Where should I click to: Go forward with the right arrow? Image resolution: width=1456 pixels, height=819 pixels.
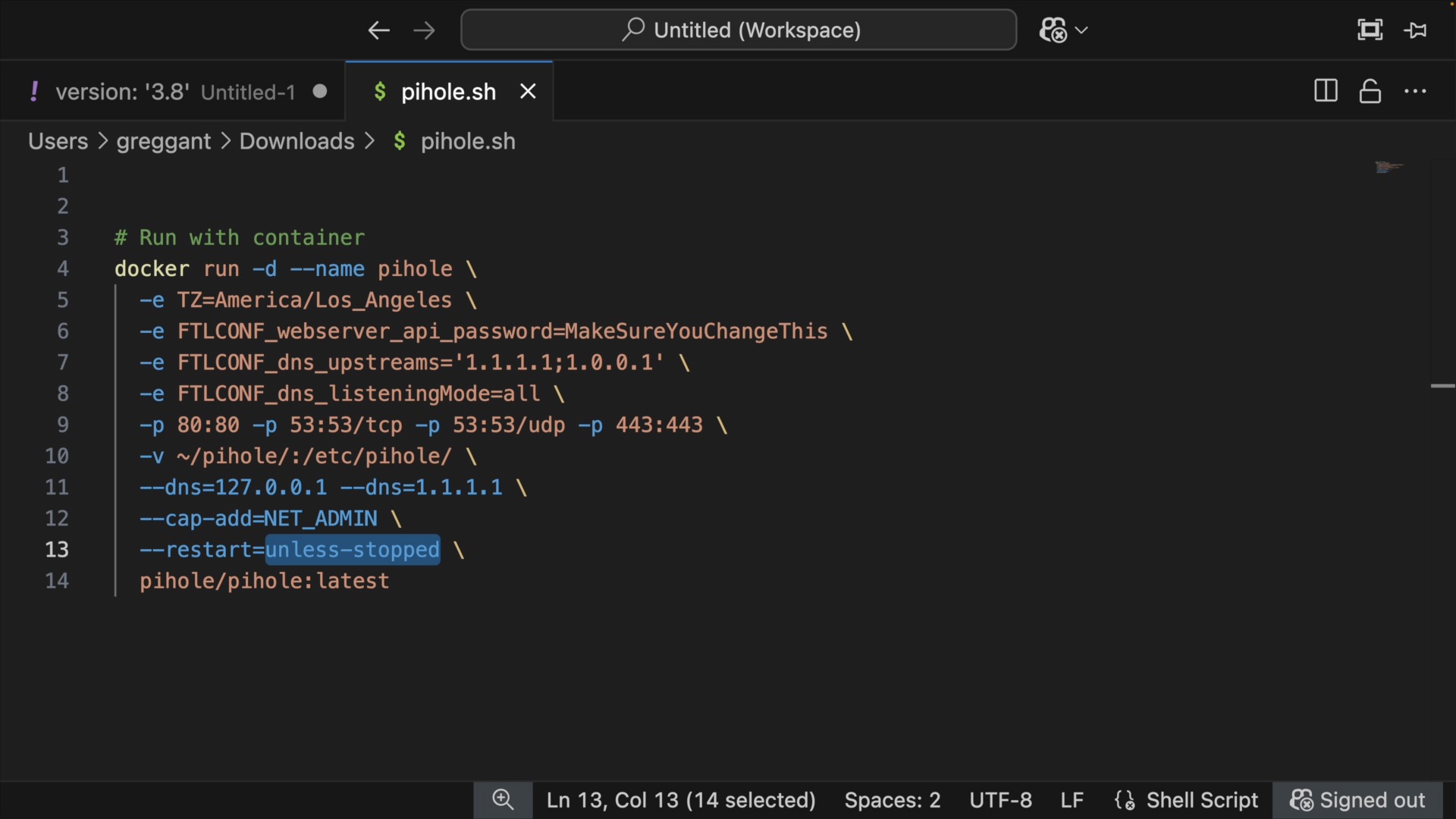424,30
